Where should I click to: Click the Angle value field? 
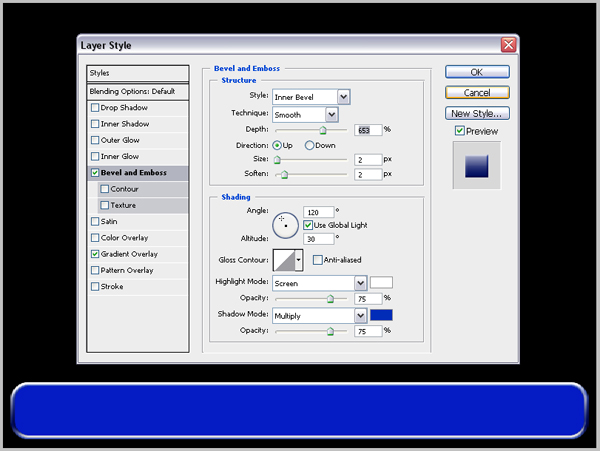[x=318, y=212]
